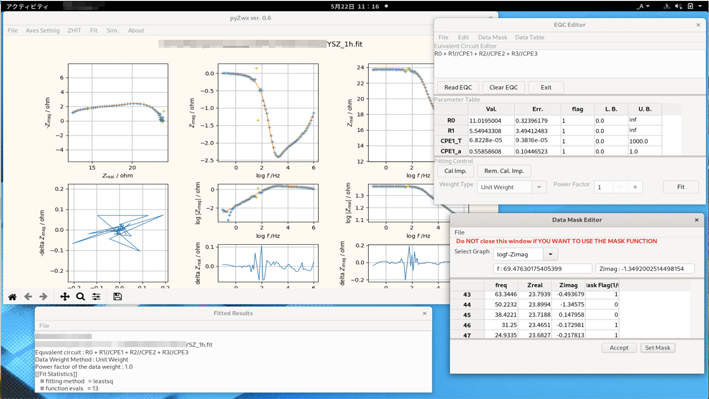Reset plot view with Home icon
This screenshot has height=399, width=709.
pyautogui.click(x=13, y=297)
